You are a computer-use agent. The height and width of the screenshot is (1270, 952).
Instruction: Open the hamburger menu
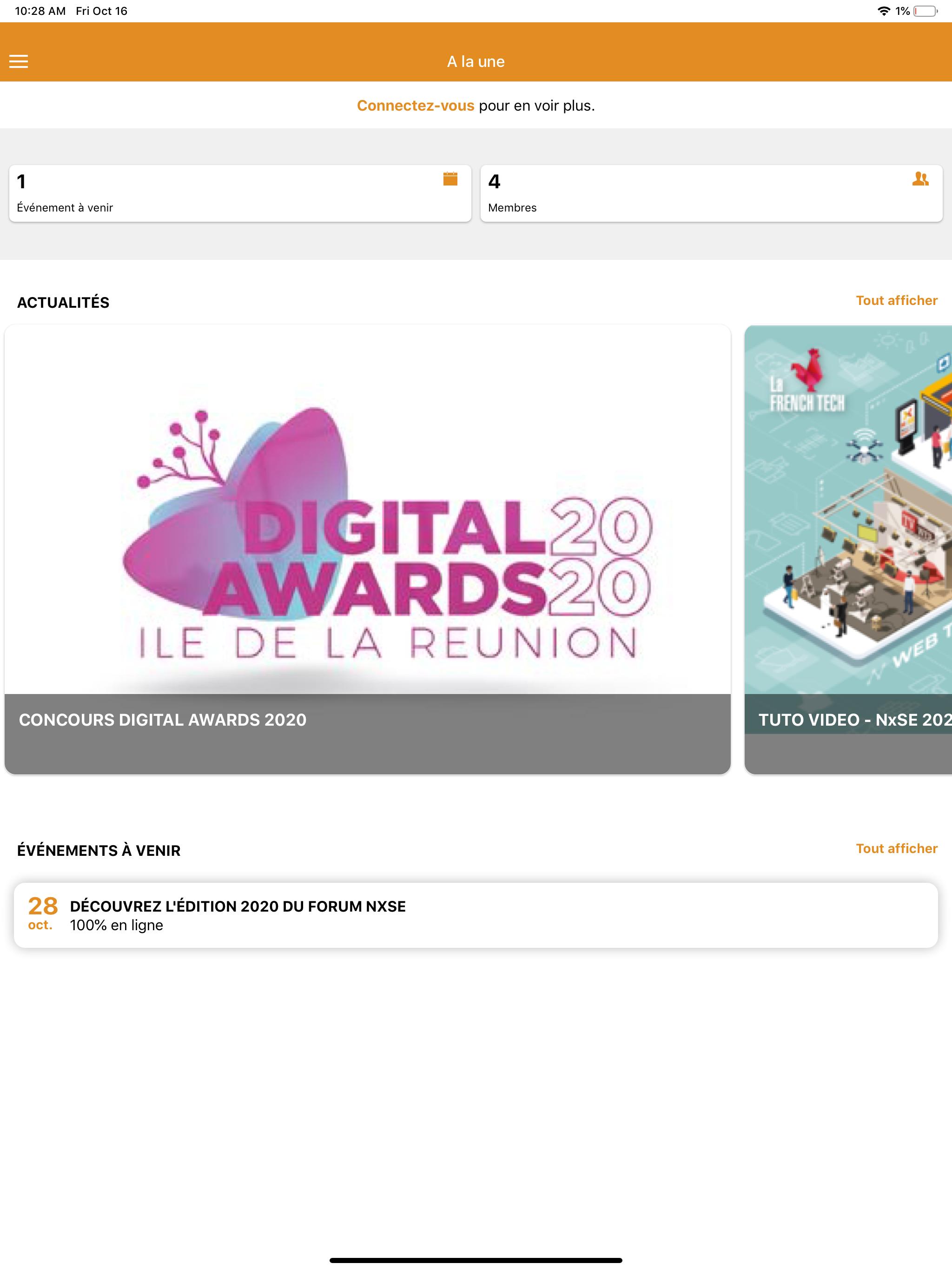19,61
